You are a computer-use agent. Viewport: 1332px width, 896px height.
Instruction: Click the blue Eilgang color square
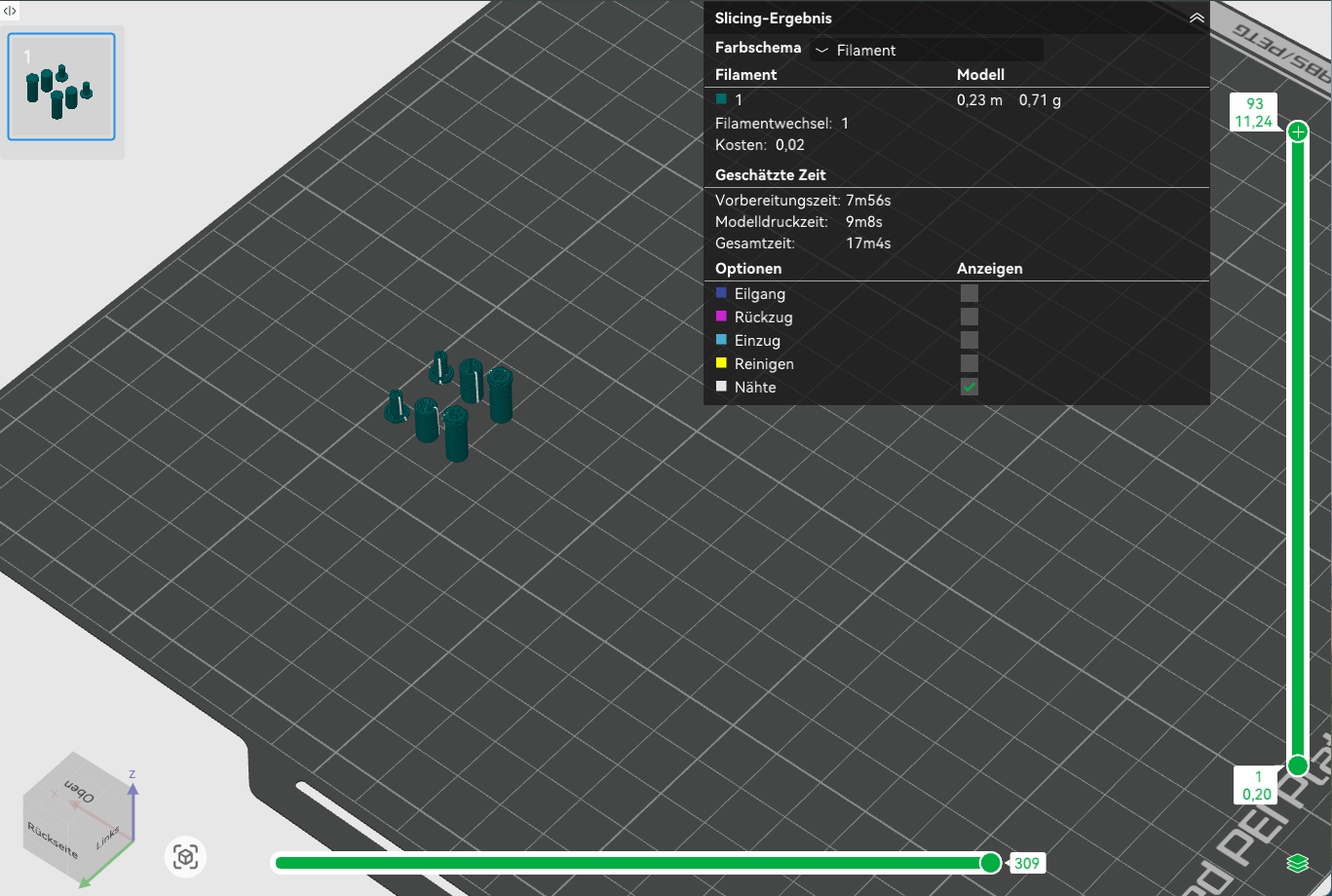click(x=721, y=293)
